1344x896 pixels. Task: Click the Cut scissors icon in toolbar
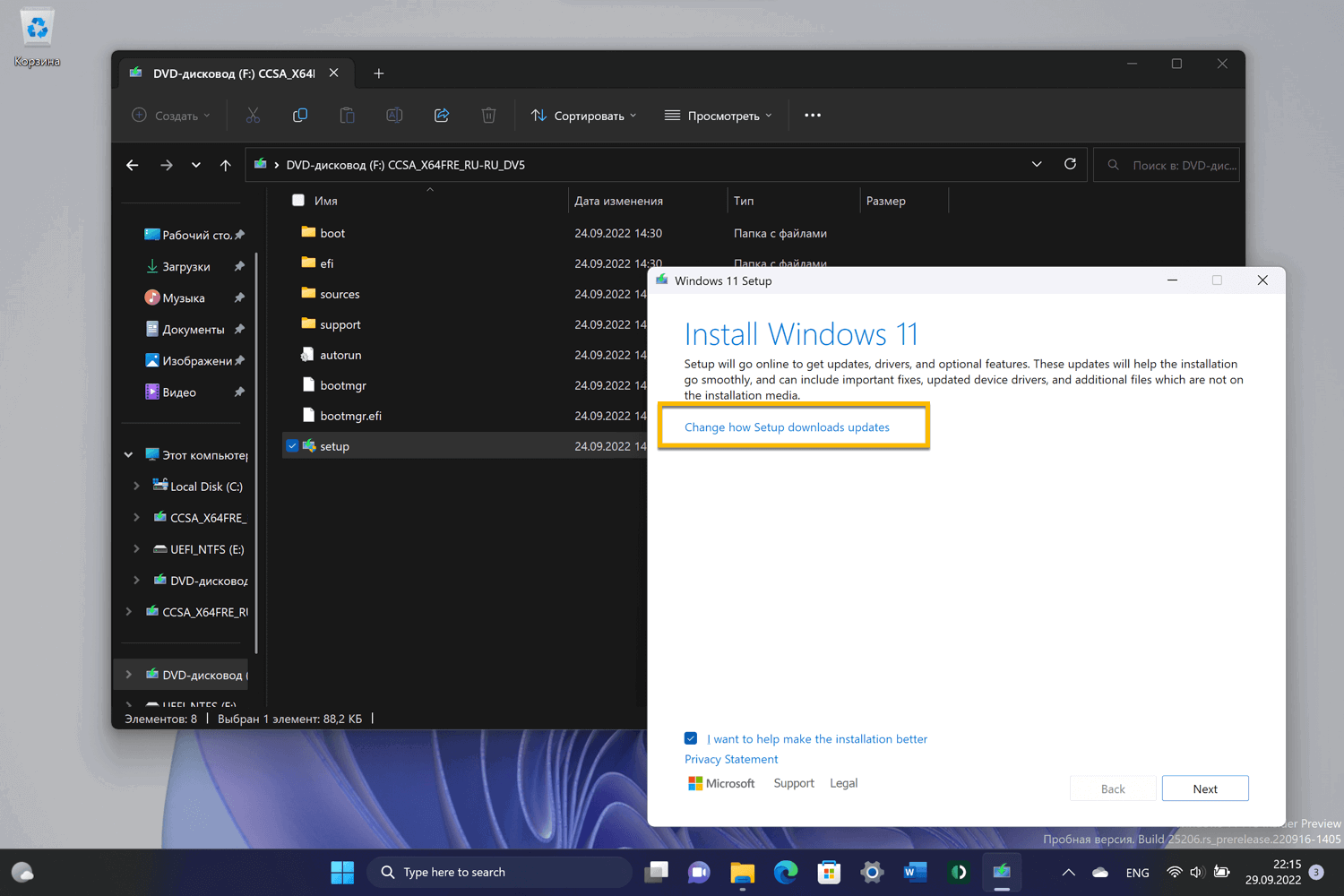click(253, 116)
